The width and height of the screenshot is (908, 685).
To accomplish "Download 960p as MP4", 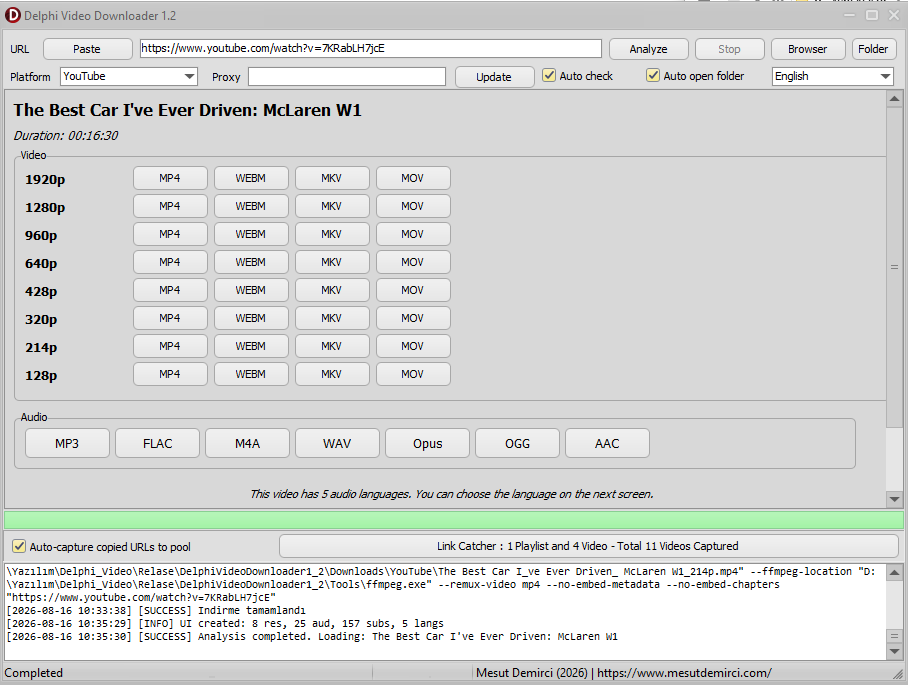I will [170, 234].
